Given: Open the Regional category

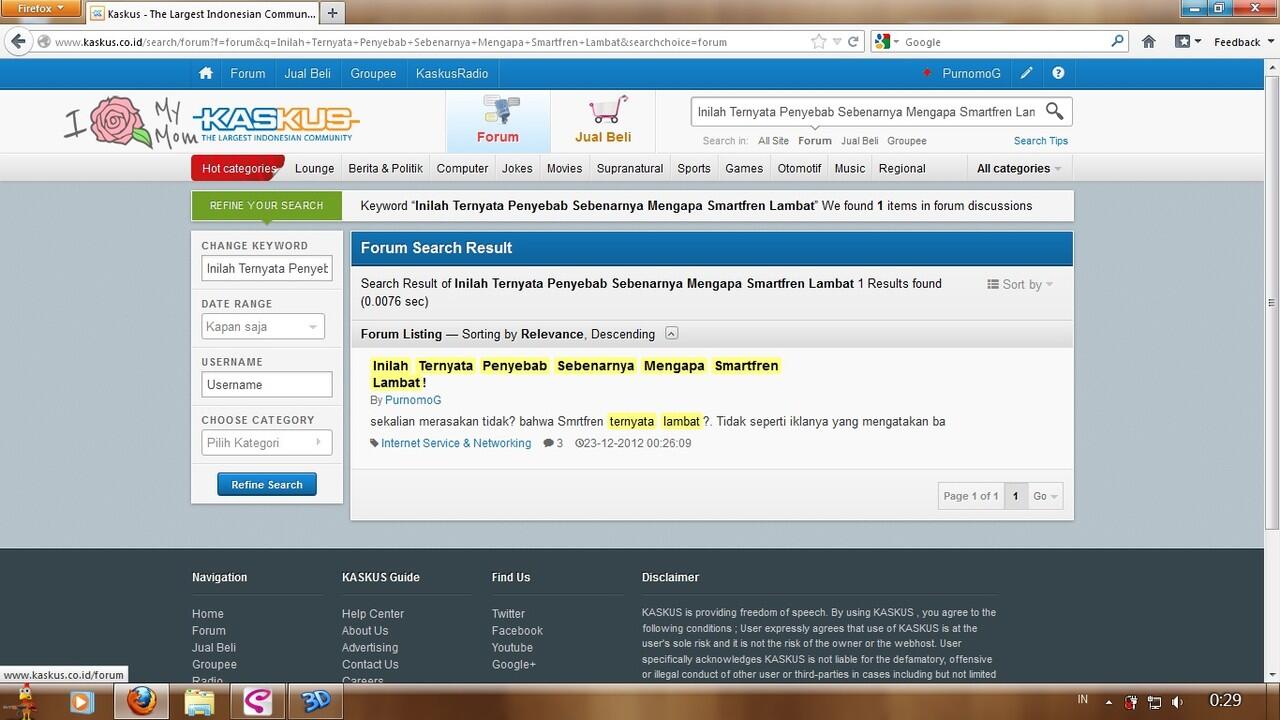Looking at the screenshot, I should pos(902,168).
